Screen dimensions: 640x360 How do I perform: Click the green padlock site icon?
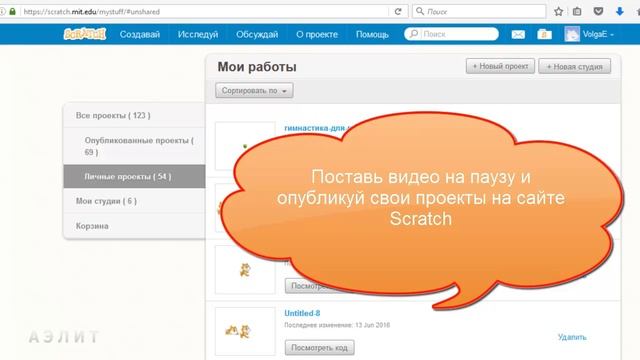click(x=12, y=11)
